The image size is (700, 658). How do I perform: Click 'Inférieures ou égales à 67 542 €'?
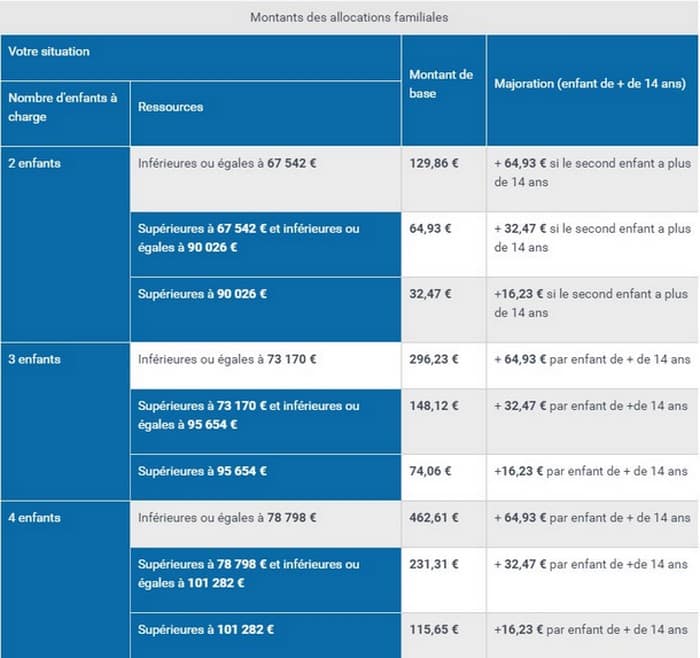click(x=266, y=179)
